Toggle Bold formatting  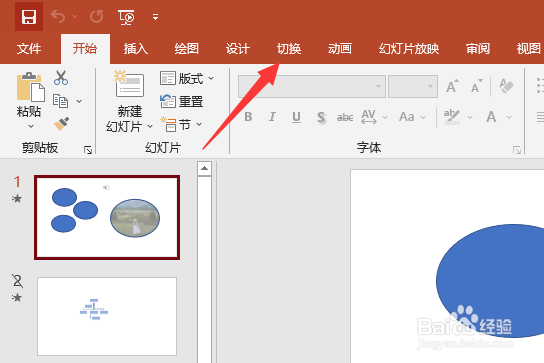coord(248,117)
